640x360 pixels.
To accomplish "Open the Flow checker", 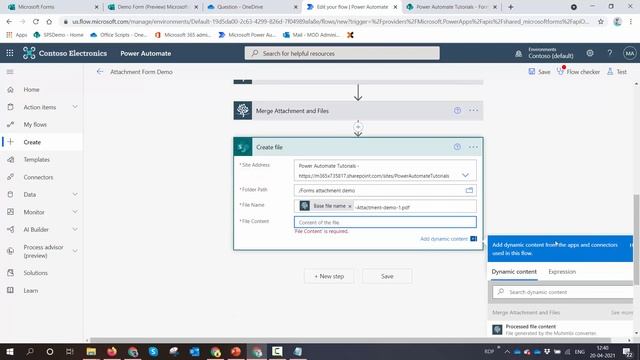I will [x=578, y=71].
